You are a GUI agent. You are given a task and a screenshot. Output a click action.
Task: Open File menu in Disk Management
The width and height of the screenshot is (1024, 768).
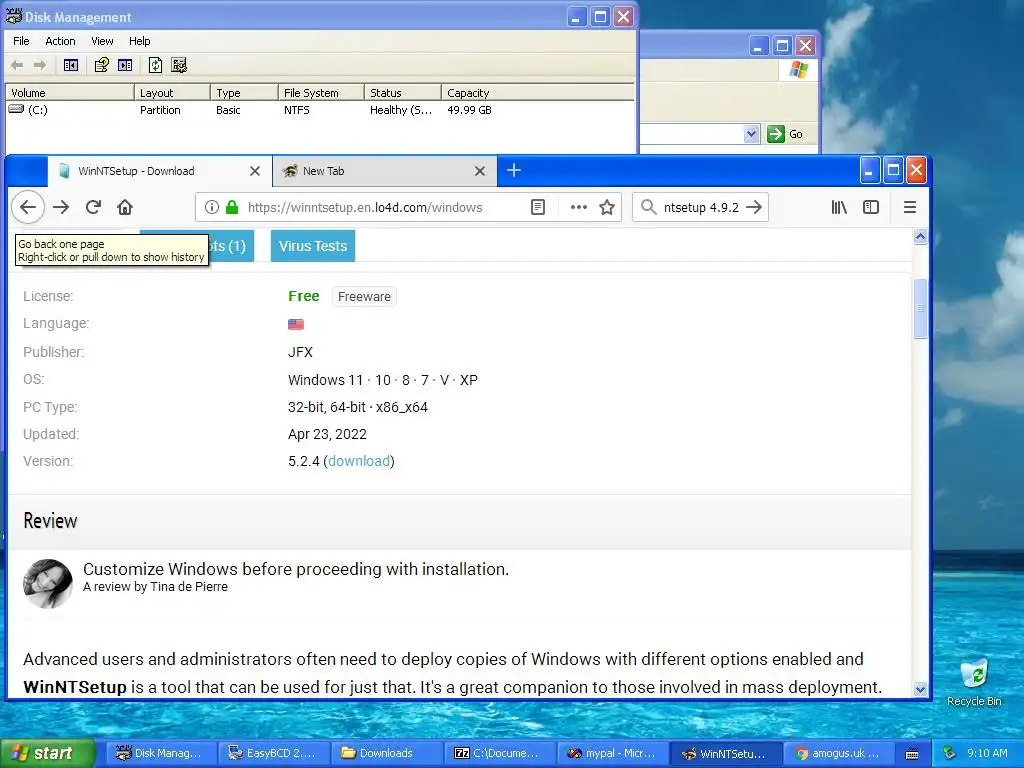pyautogui.click(x=21, y=41)
